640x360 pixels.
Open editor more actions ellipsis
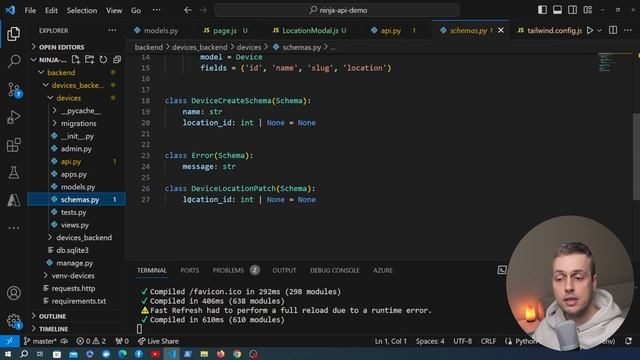coord(628,30)
